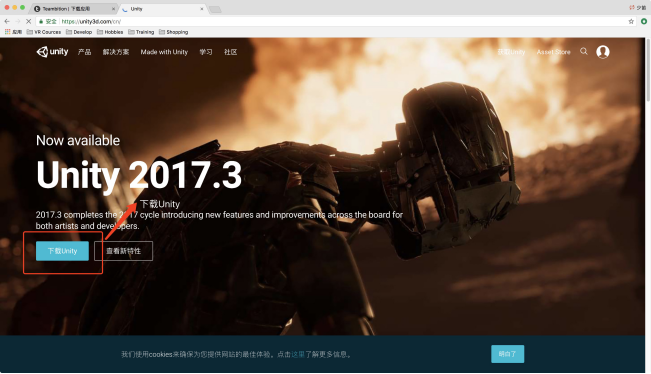Stop page loading with X button
651x374 pixels.
(28, 21)
